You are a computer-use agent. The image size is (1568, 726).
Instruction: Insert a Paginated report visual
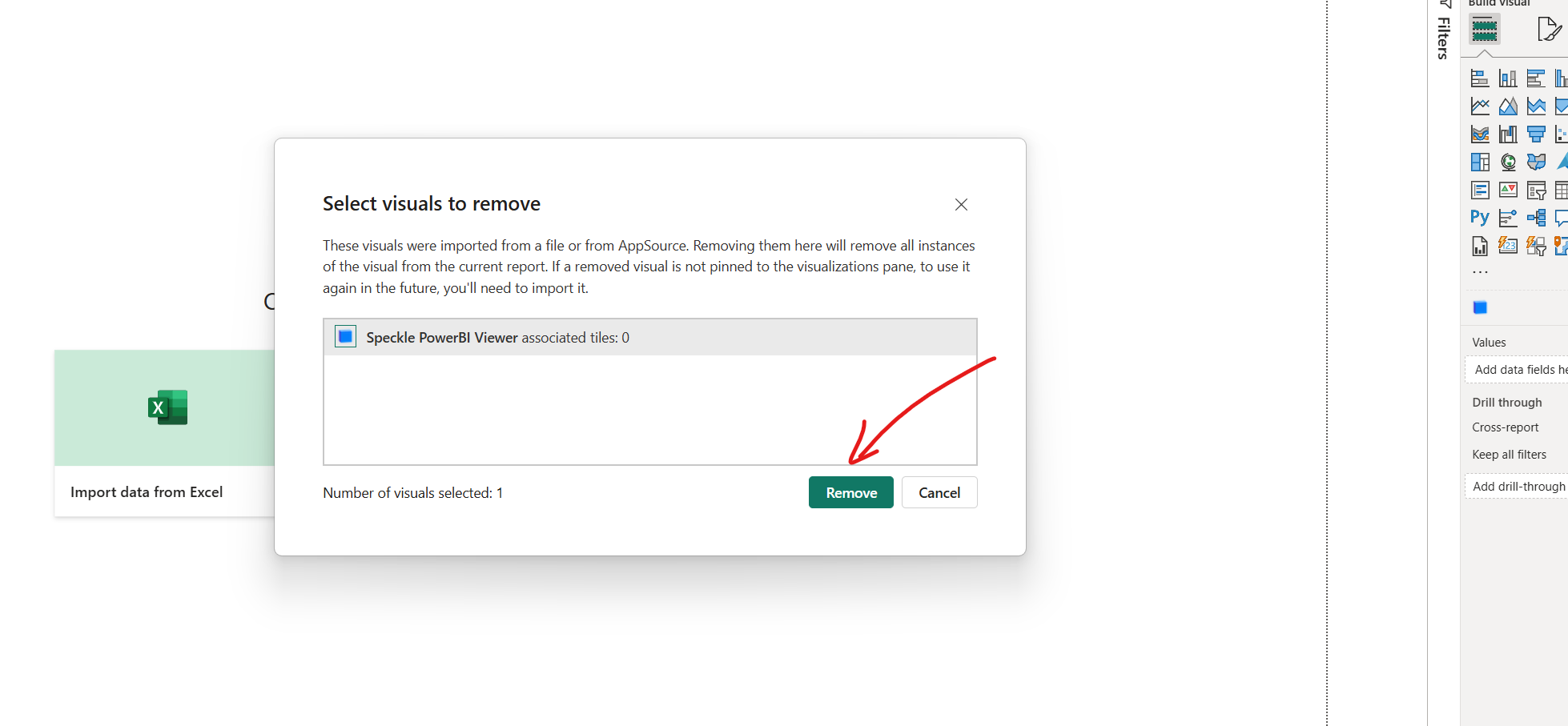pos(1480,246)
